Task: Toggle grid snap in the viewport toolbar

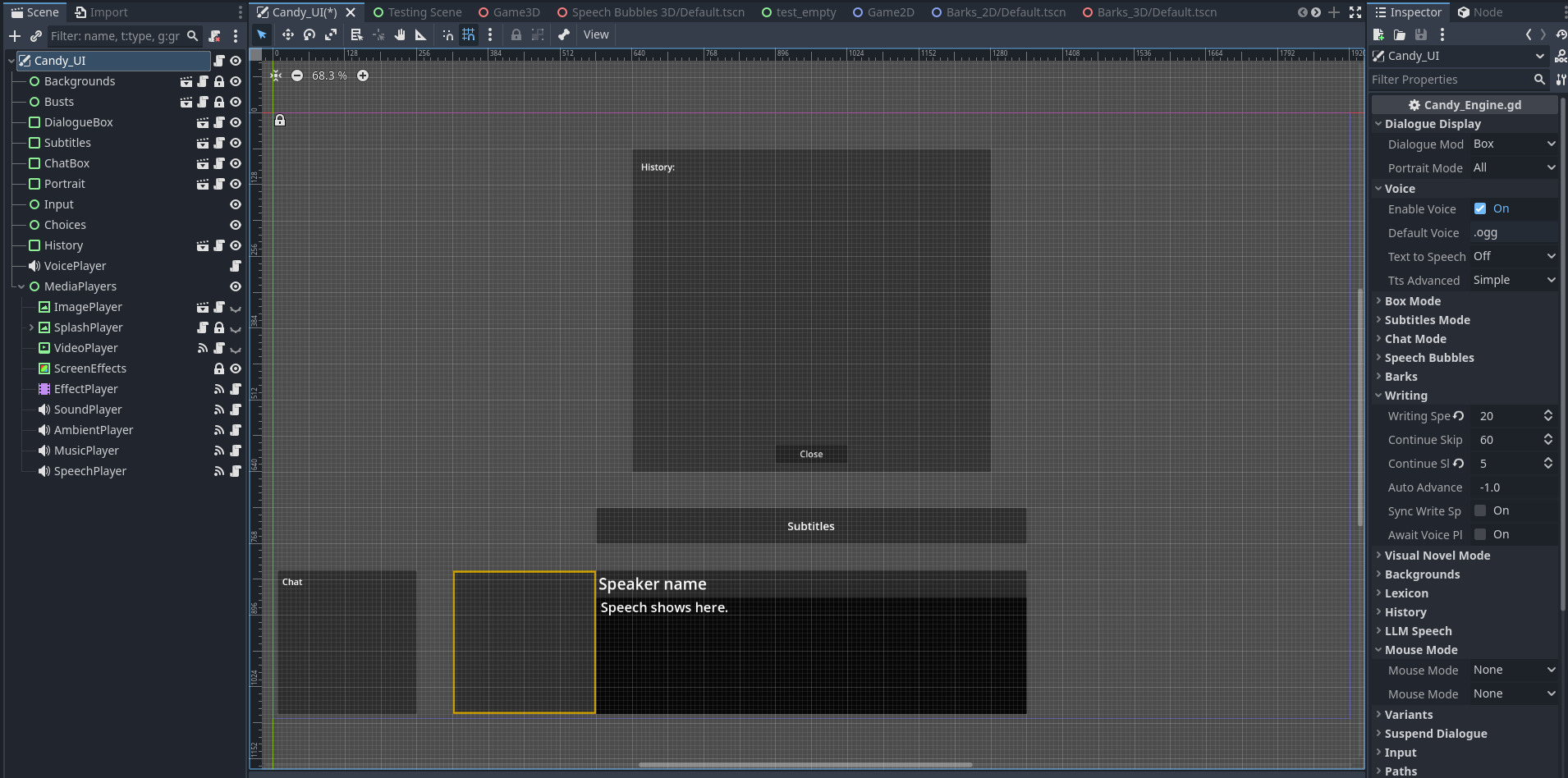Action: click(469, 34)
